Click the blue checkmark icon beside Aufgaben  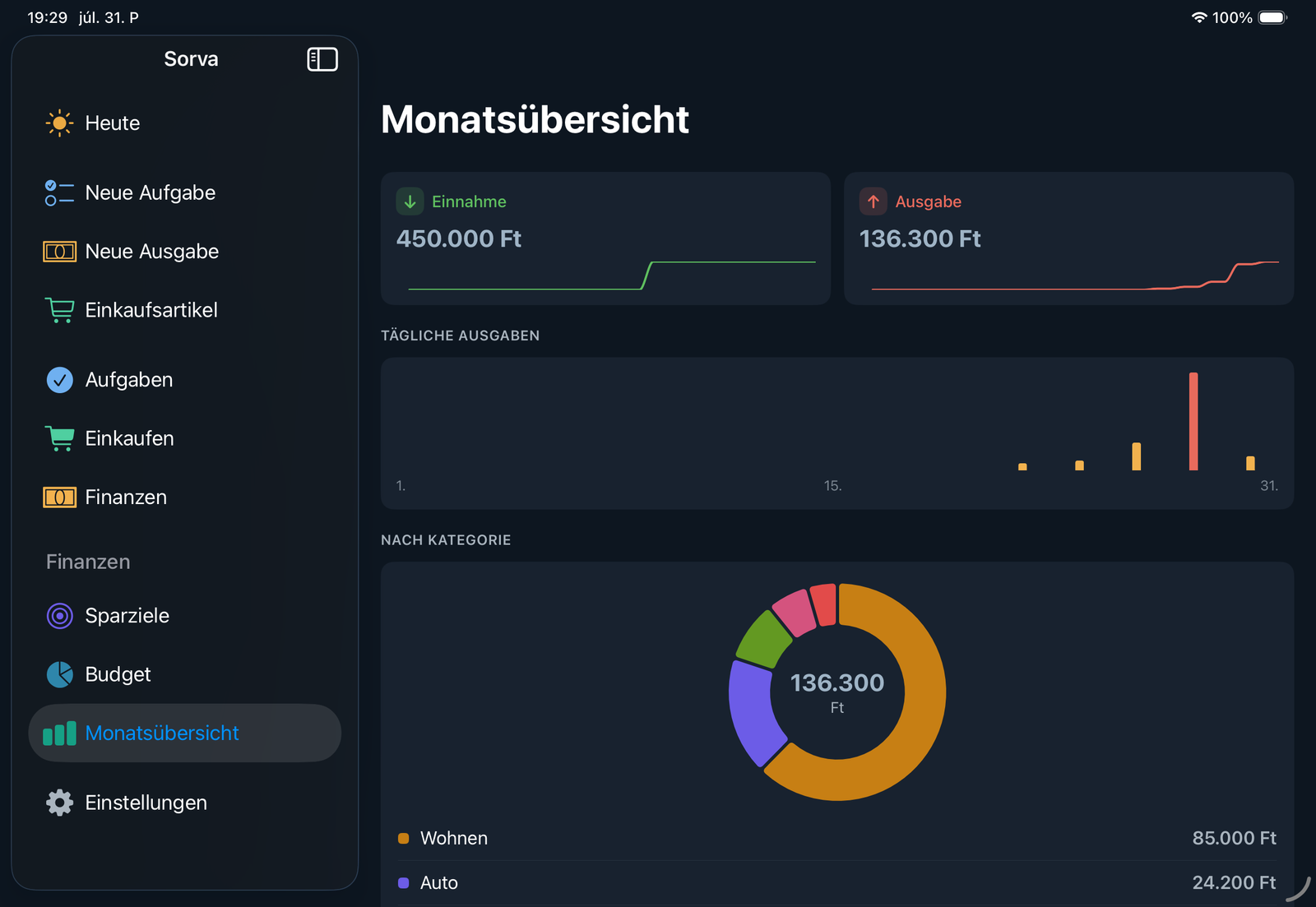(59, 380)
